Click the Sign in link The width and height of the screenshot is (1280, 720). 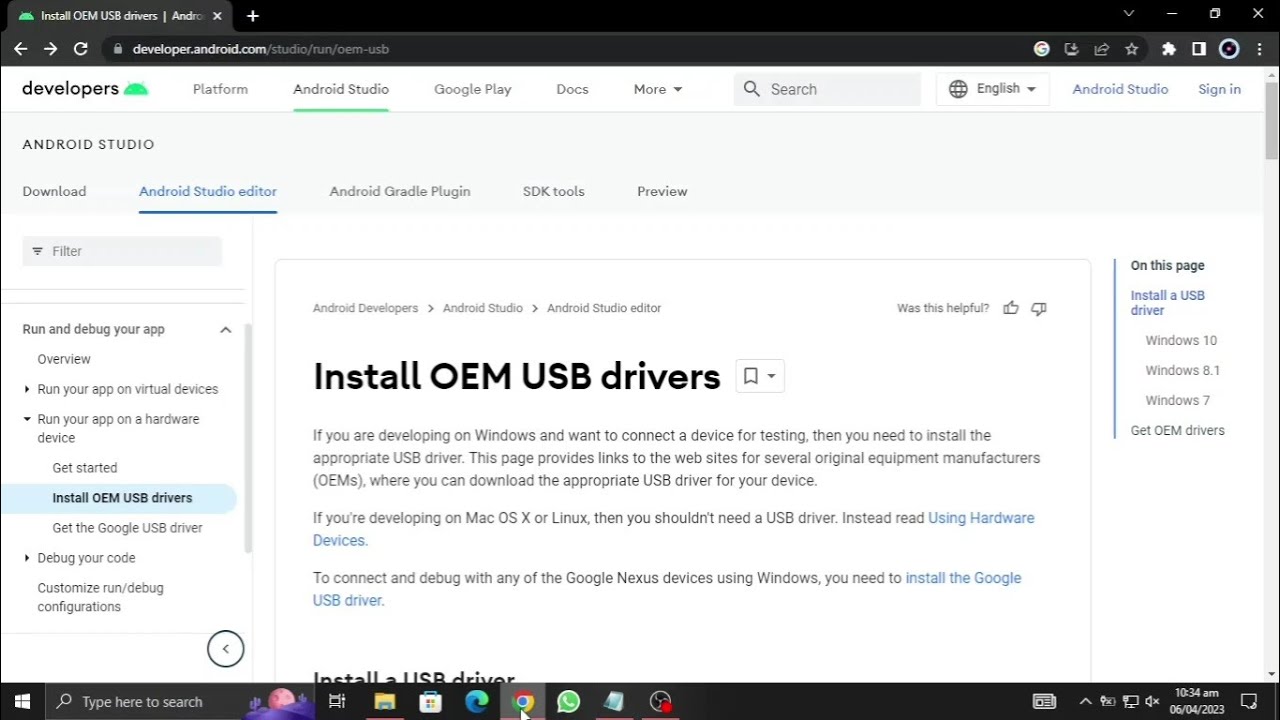coord(1219,89)
